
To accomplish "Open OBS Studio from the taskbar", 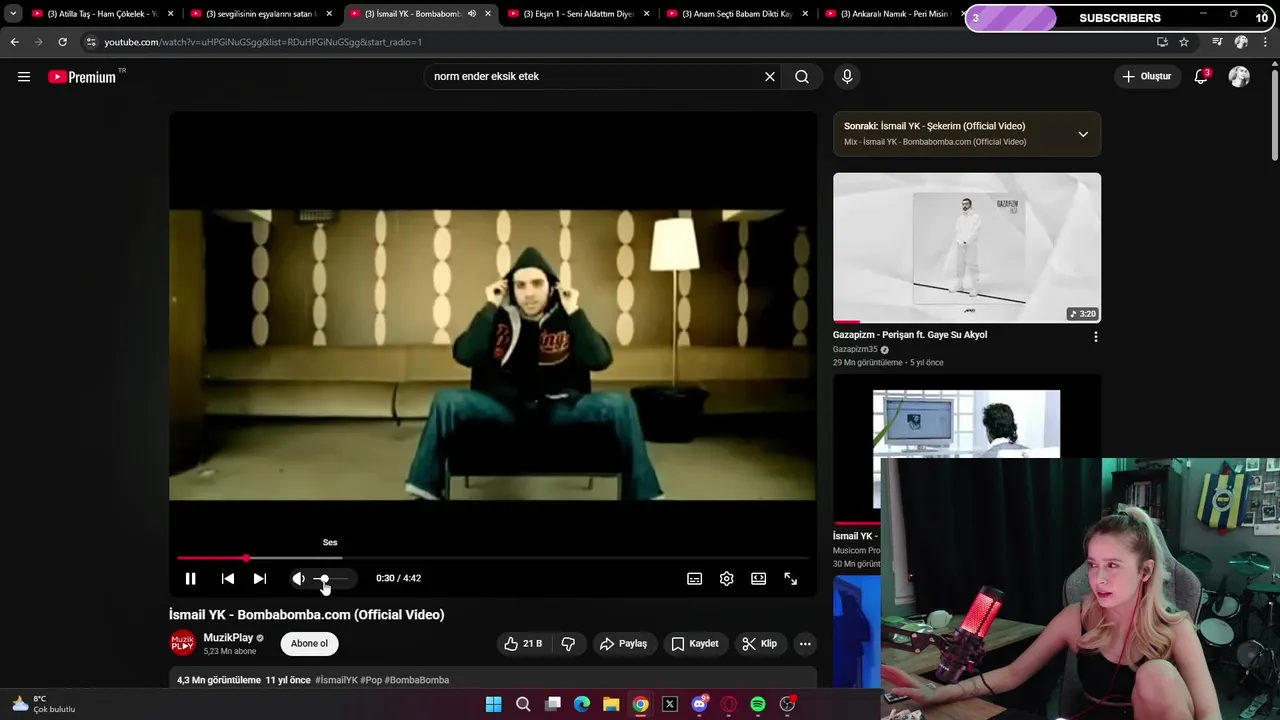I will 788,705.
